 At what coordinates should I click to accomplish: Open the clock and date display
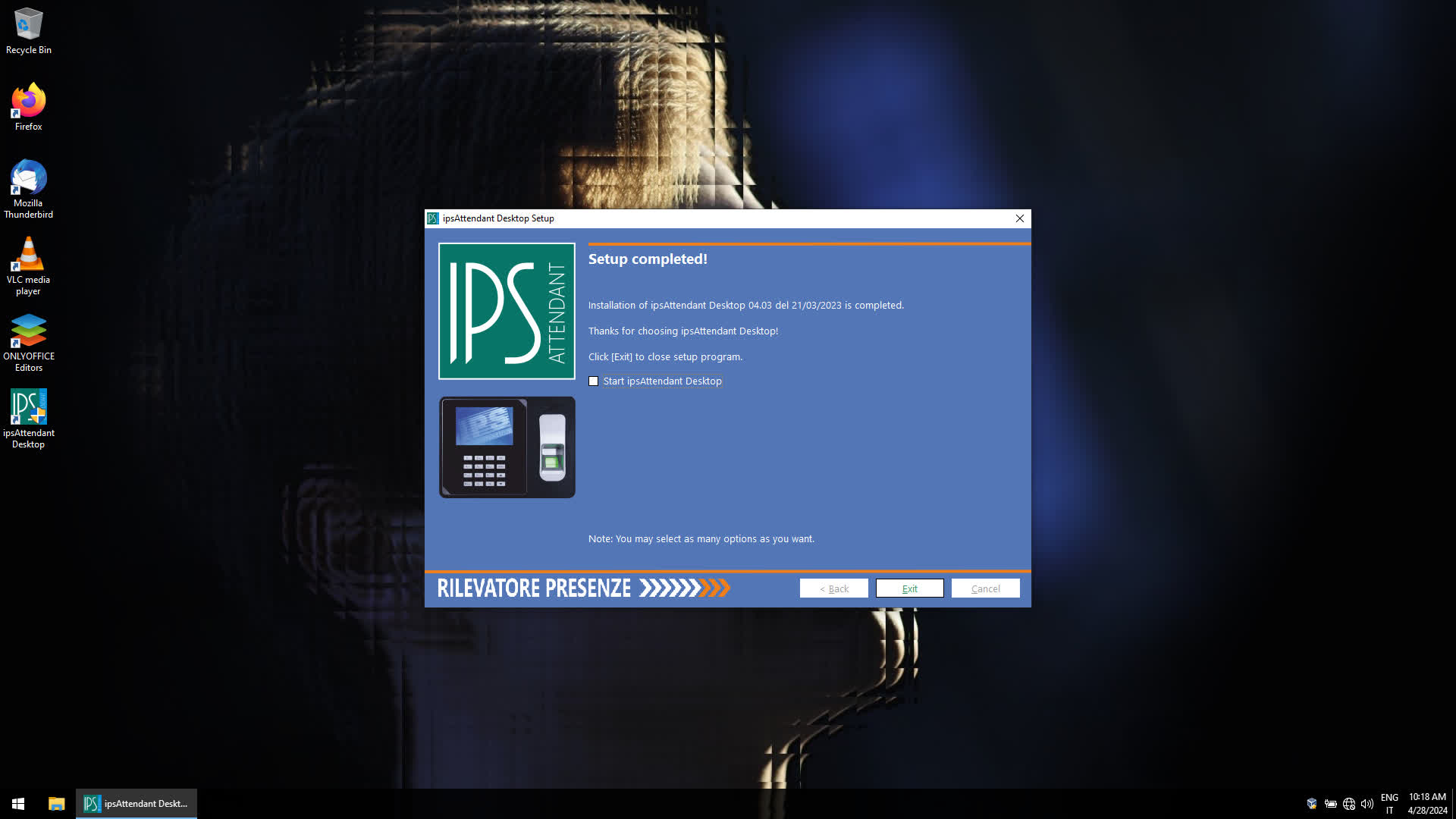point(1427,804)
